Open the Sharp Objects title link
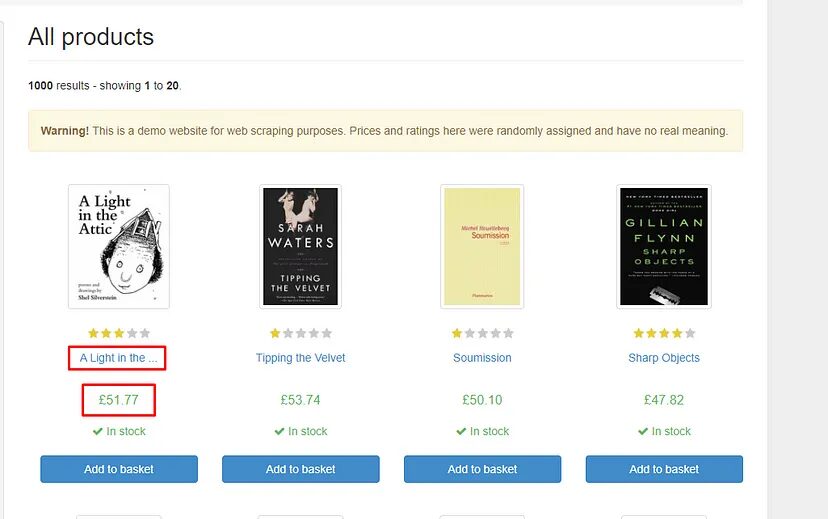 (664, 358)
